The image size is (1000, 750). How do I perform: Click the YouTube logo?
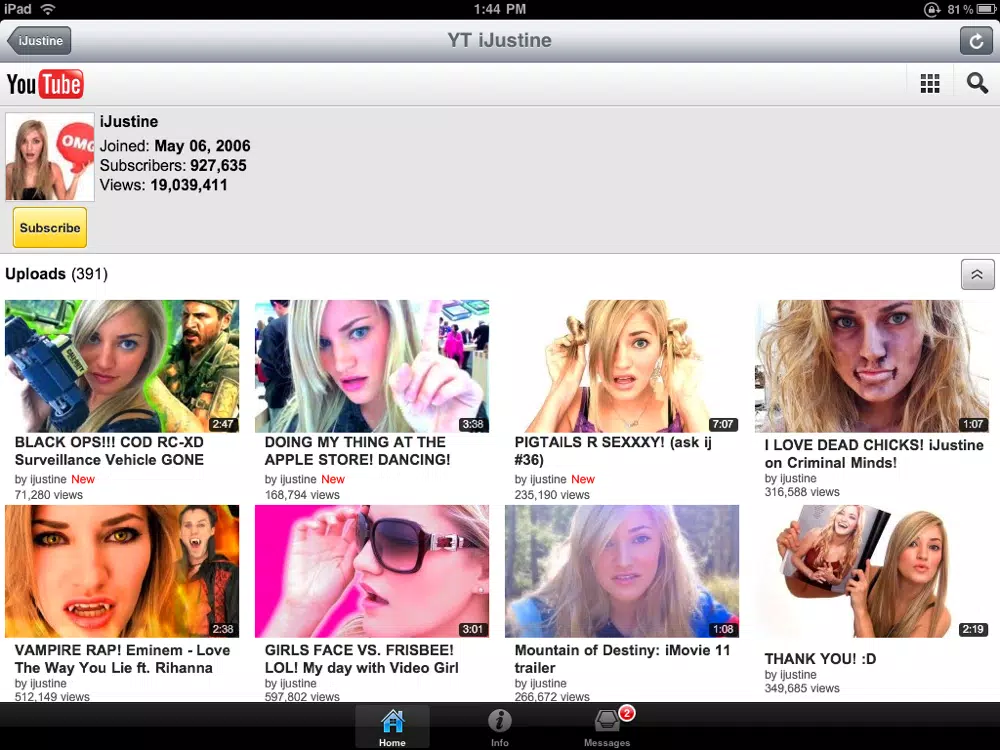point(45,84)
